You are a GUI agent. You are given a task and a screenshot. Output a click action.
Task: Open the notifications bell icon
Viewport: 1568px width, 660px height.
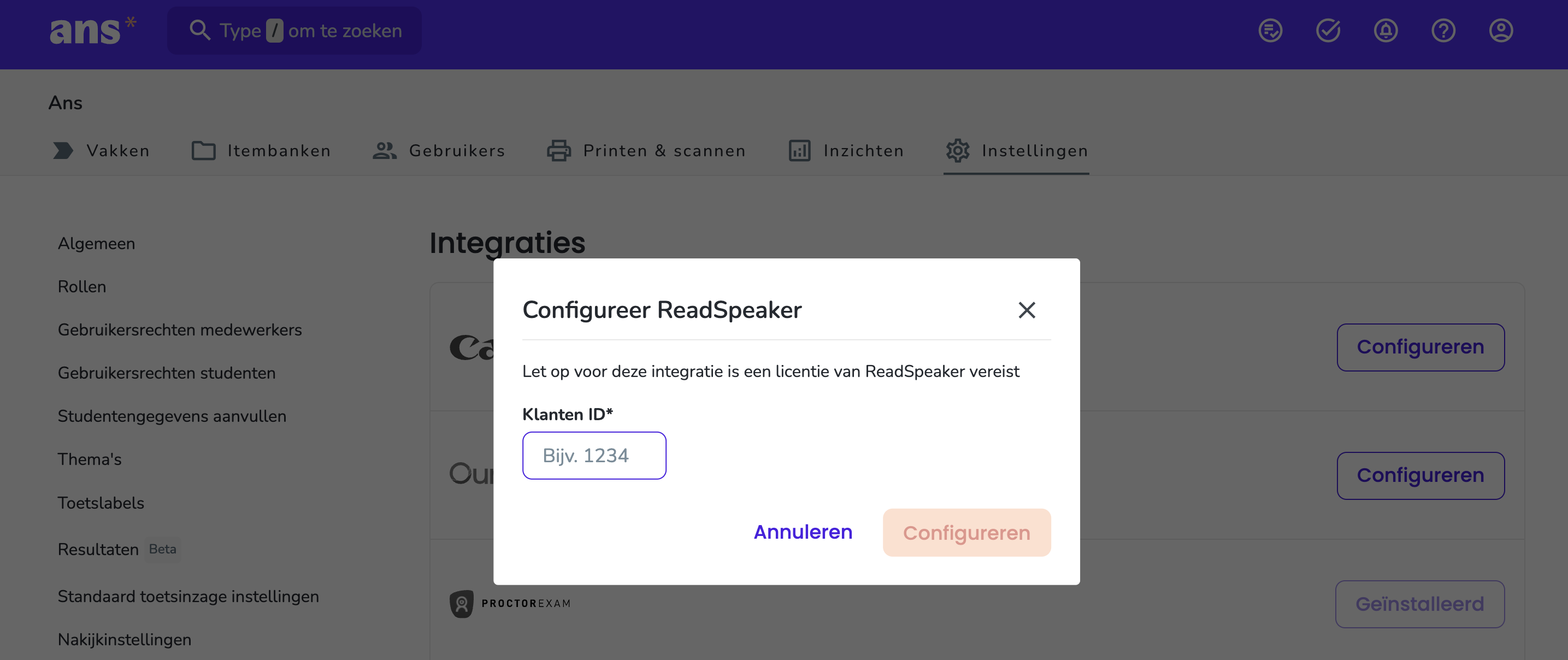(x=1386, y=31)
